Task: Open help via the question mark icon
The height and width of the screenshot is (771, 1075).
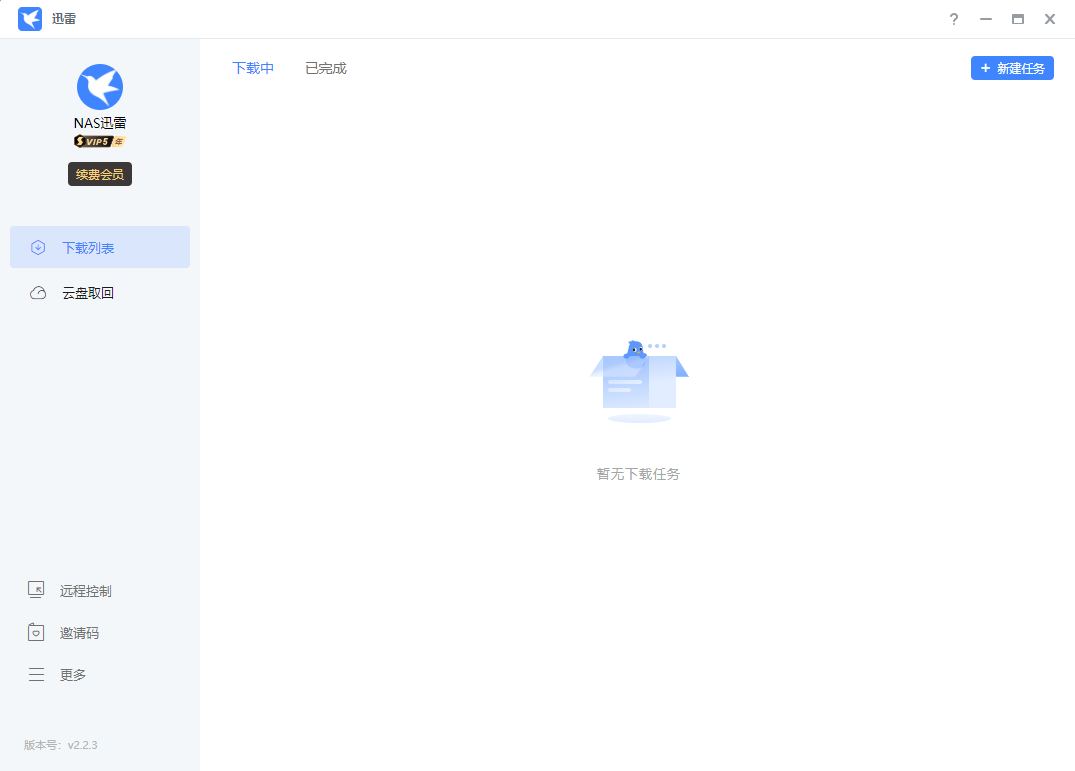Action: (954, 19)
